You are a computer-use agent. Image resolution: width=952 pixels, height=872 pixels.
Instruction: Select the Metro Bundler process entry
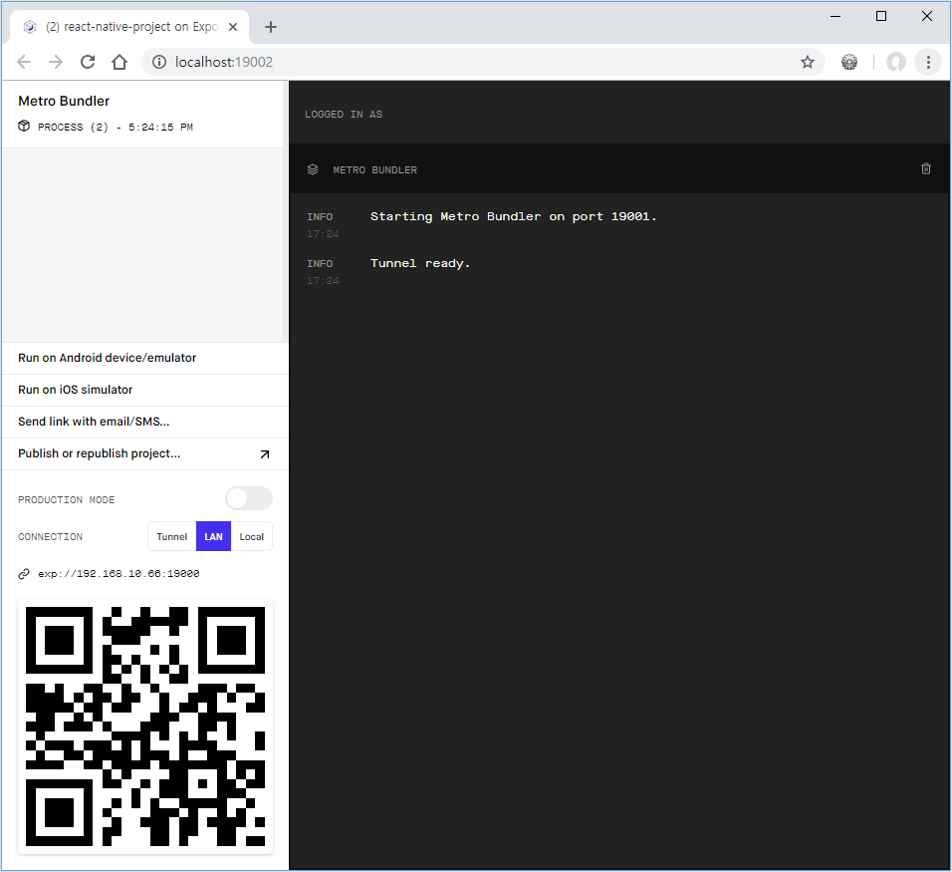pos(142,114)
